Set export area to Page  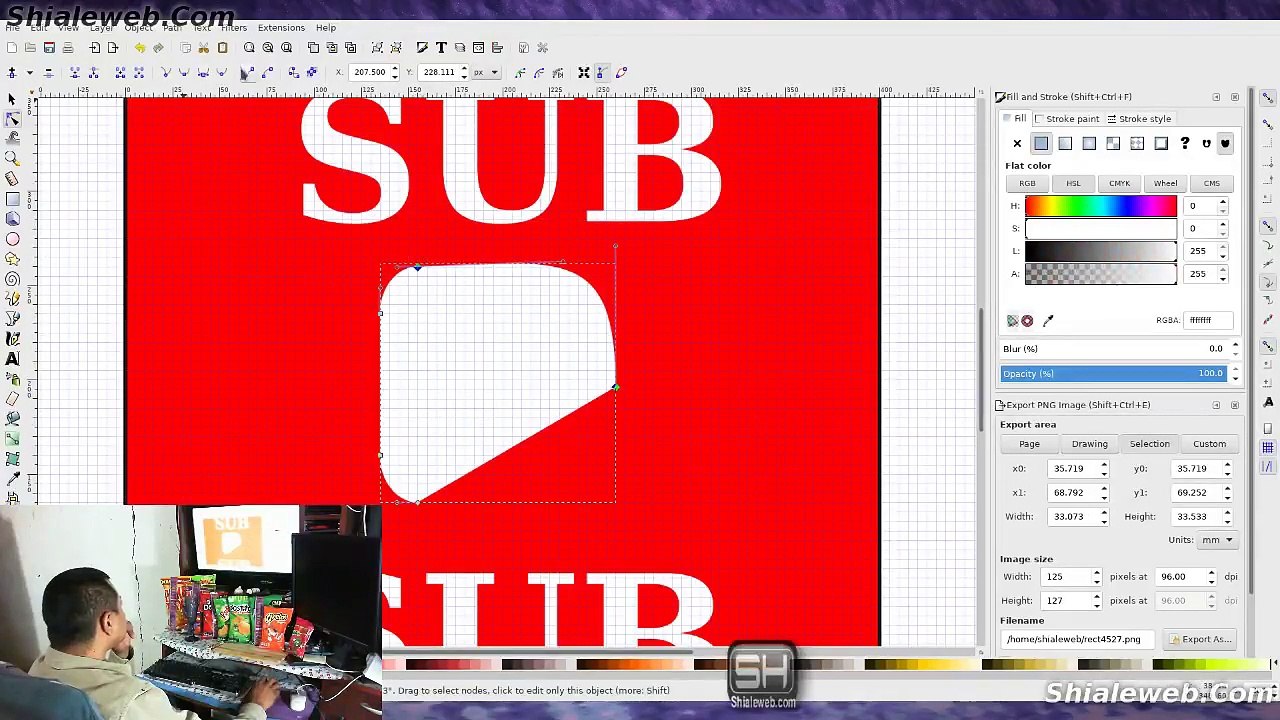coord(1029,444)
